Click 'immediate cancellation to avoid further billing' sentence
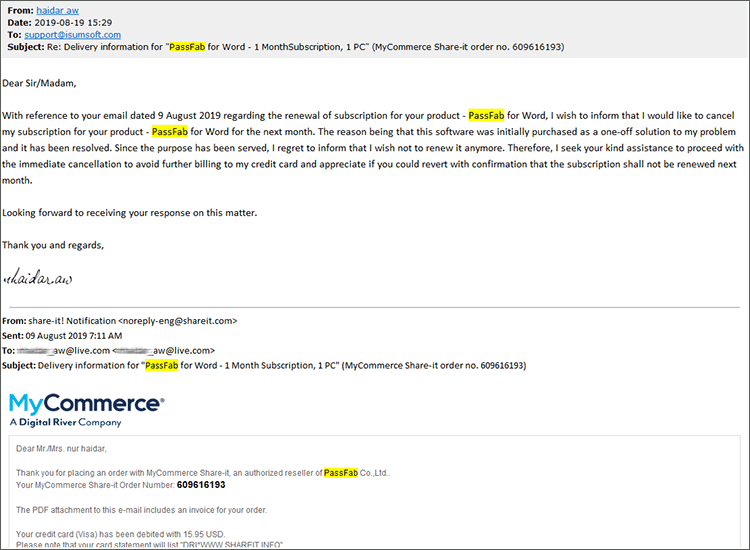 (x=369, y=164)
